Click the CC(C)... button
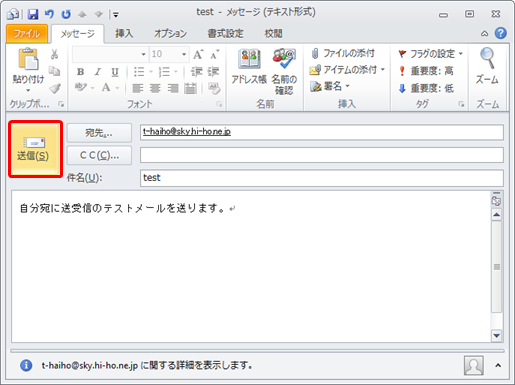Image resolution: width=515 pixels, height=385 pixels. [x=99, y=155]
